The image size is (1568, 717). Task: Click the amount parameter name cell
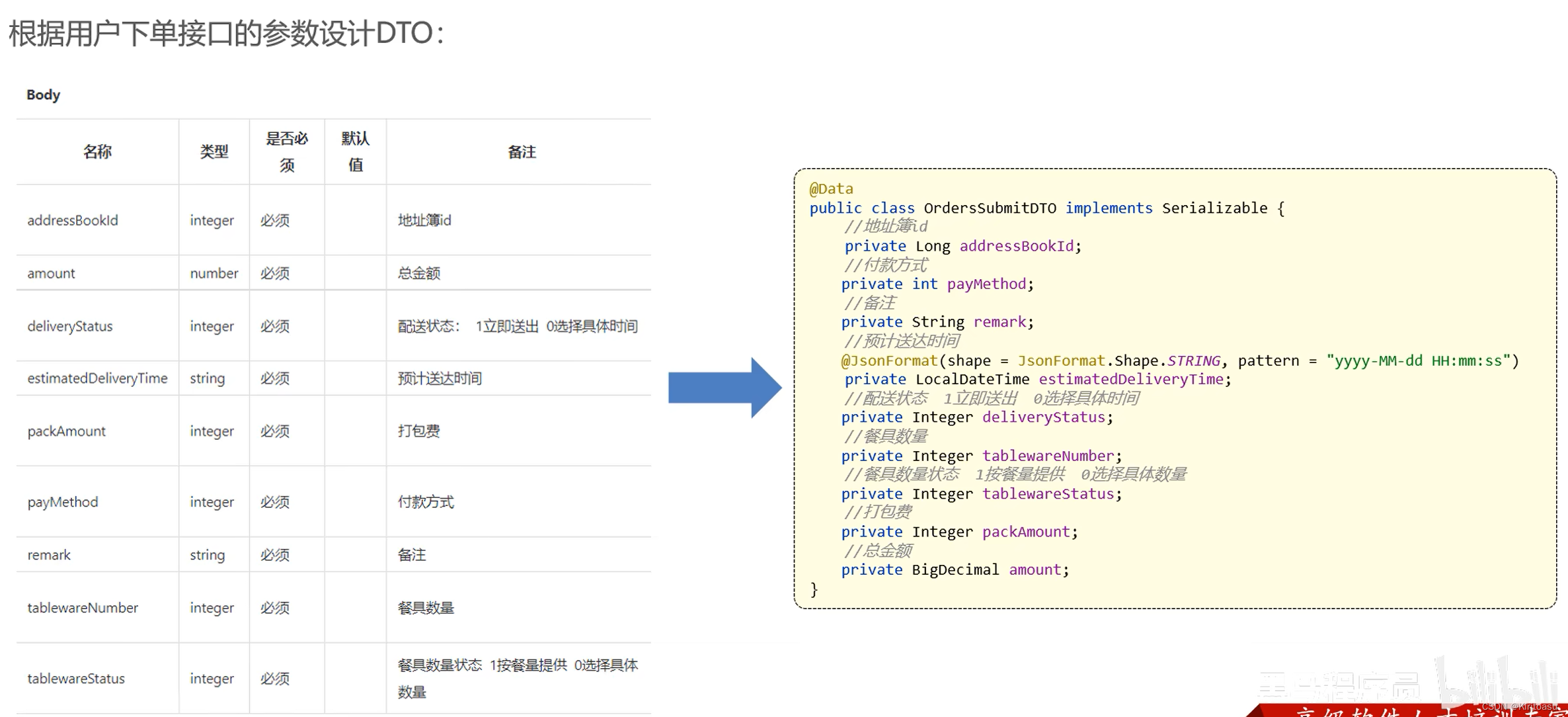[51, 273]
